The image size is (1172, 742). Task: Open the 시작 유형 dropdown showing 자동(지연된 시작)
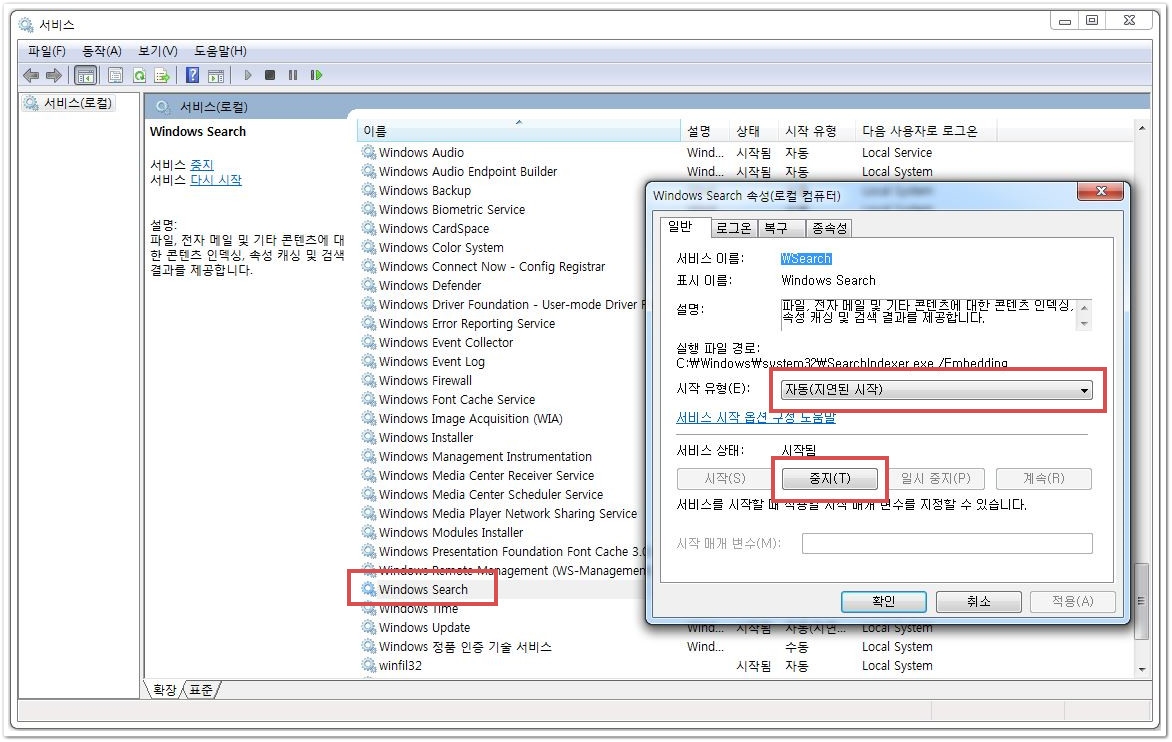pos(937,389)
